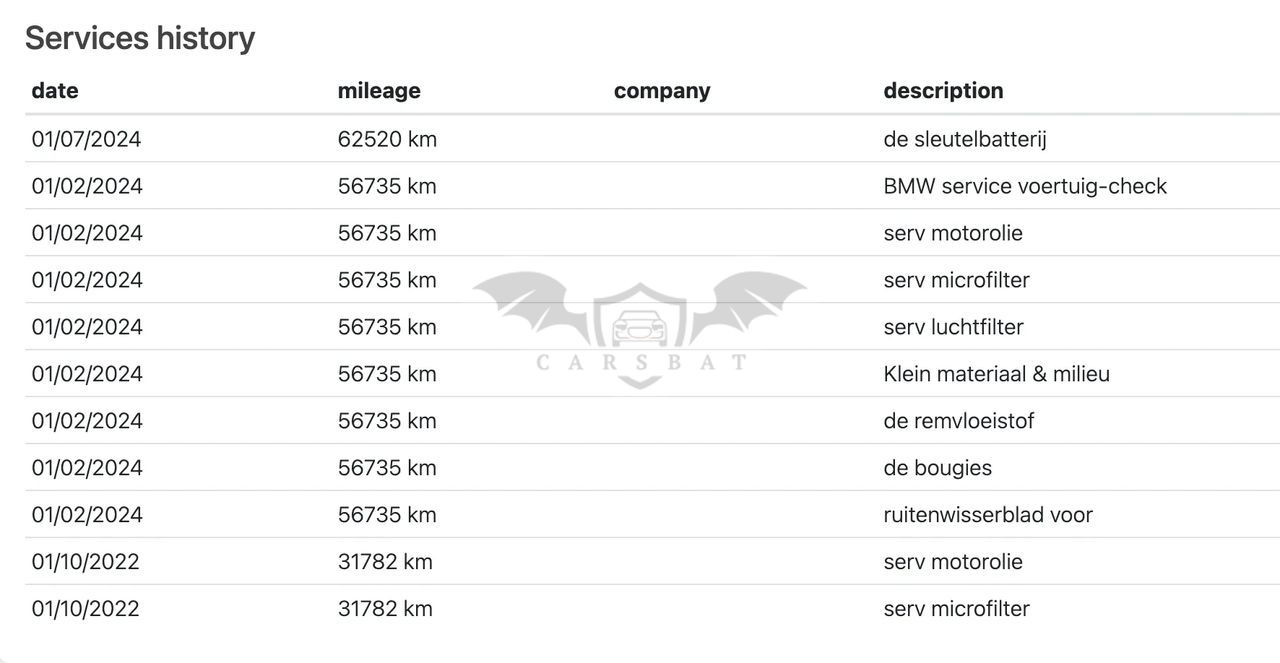This screenshot has width=1280, height=663.
Task: Click the first 01/10/2022 date cell
Action: (x=86, y=562)
